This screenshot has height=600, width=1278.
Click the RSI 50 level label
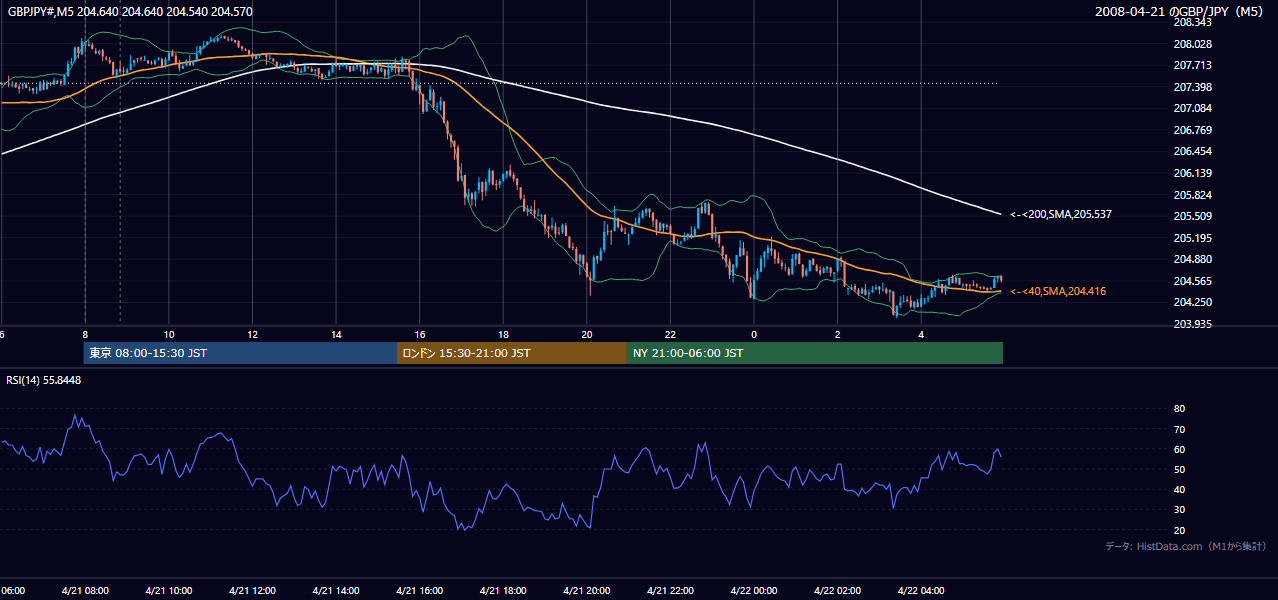pyautogui.click(x=1179, y=469)
